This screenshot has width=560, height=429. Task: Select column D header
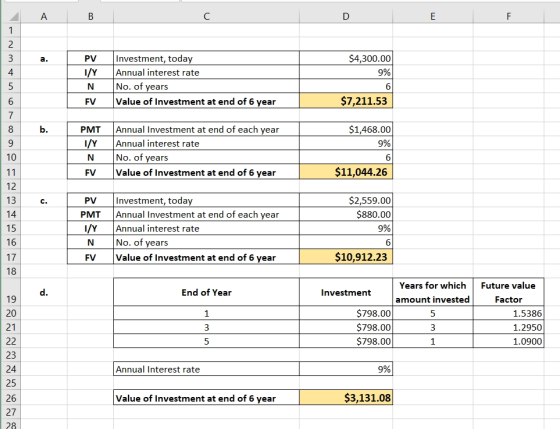click(346, 16)
